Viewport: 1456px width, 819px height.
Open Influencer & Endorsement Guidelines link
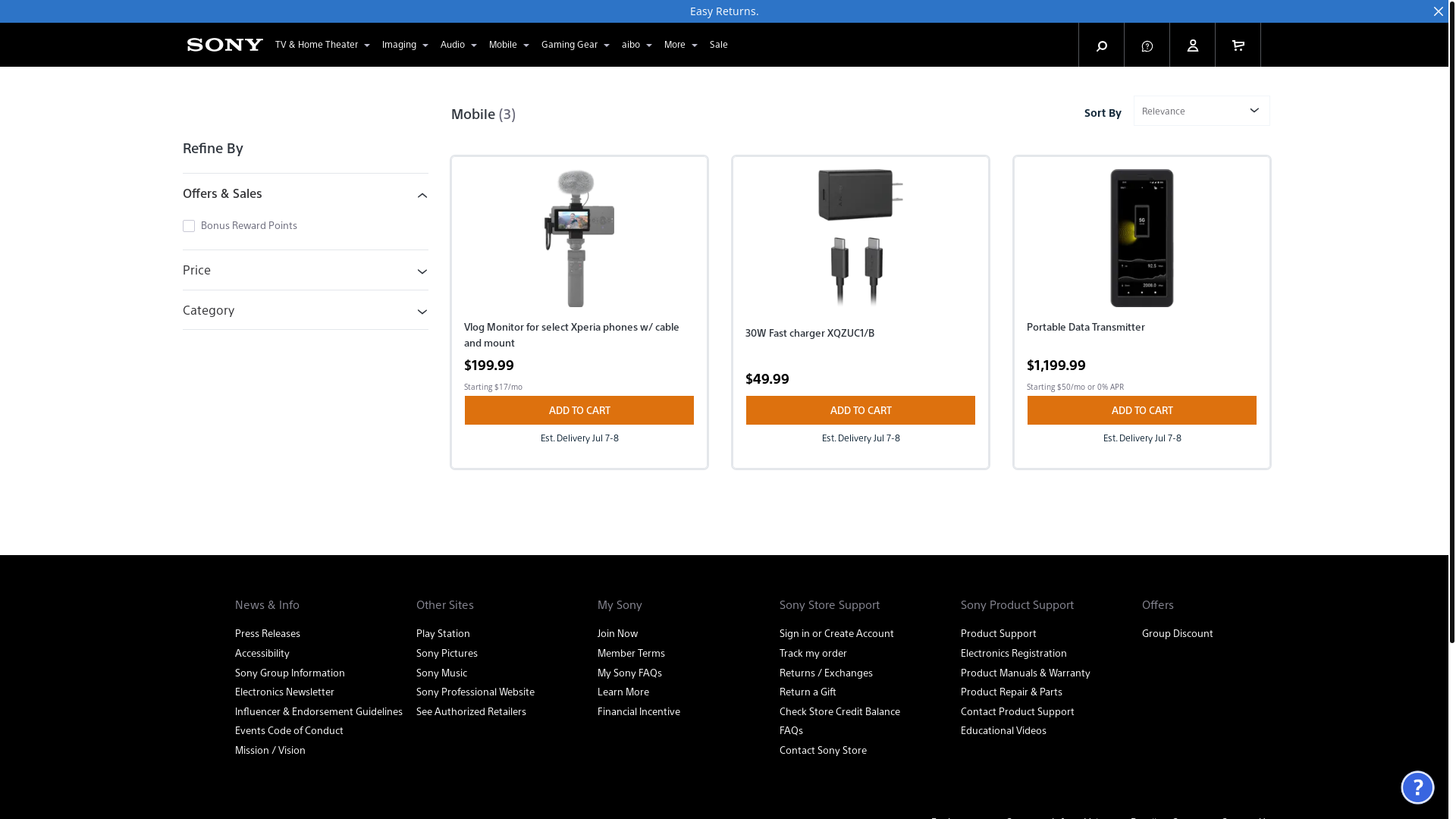click(x=318, y=712)
